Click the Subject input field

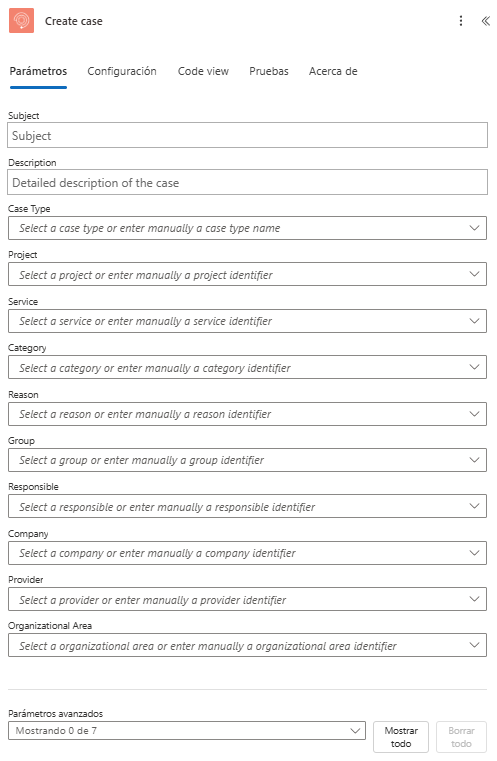tap(248, 135)
